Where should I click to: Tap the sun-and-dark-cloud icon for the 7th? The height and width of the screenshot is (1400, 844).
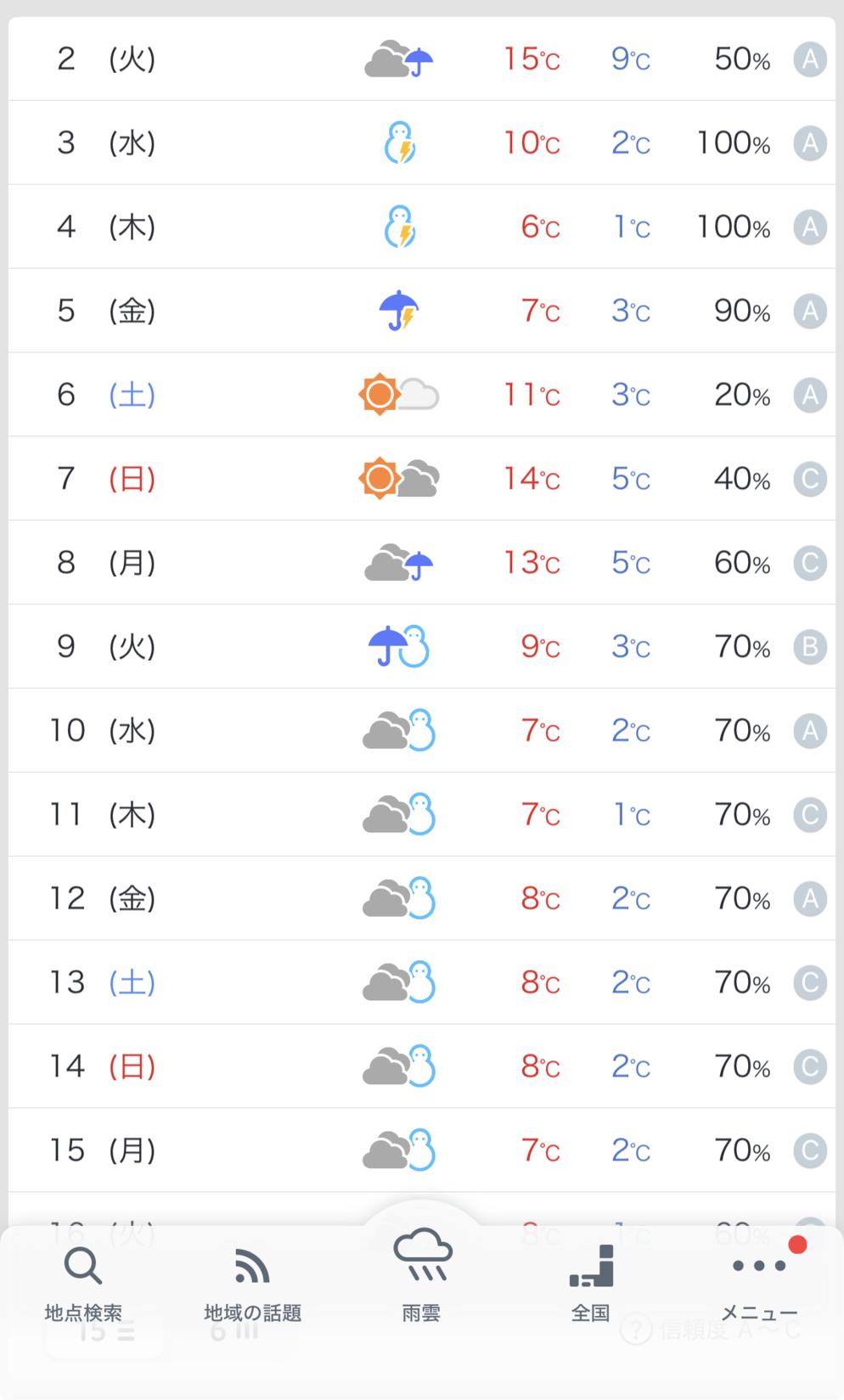point(398,479)
